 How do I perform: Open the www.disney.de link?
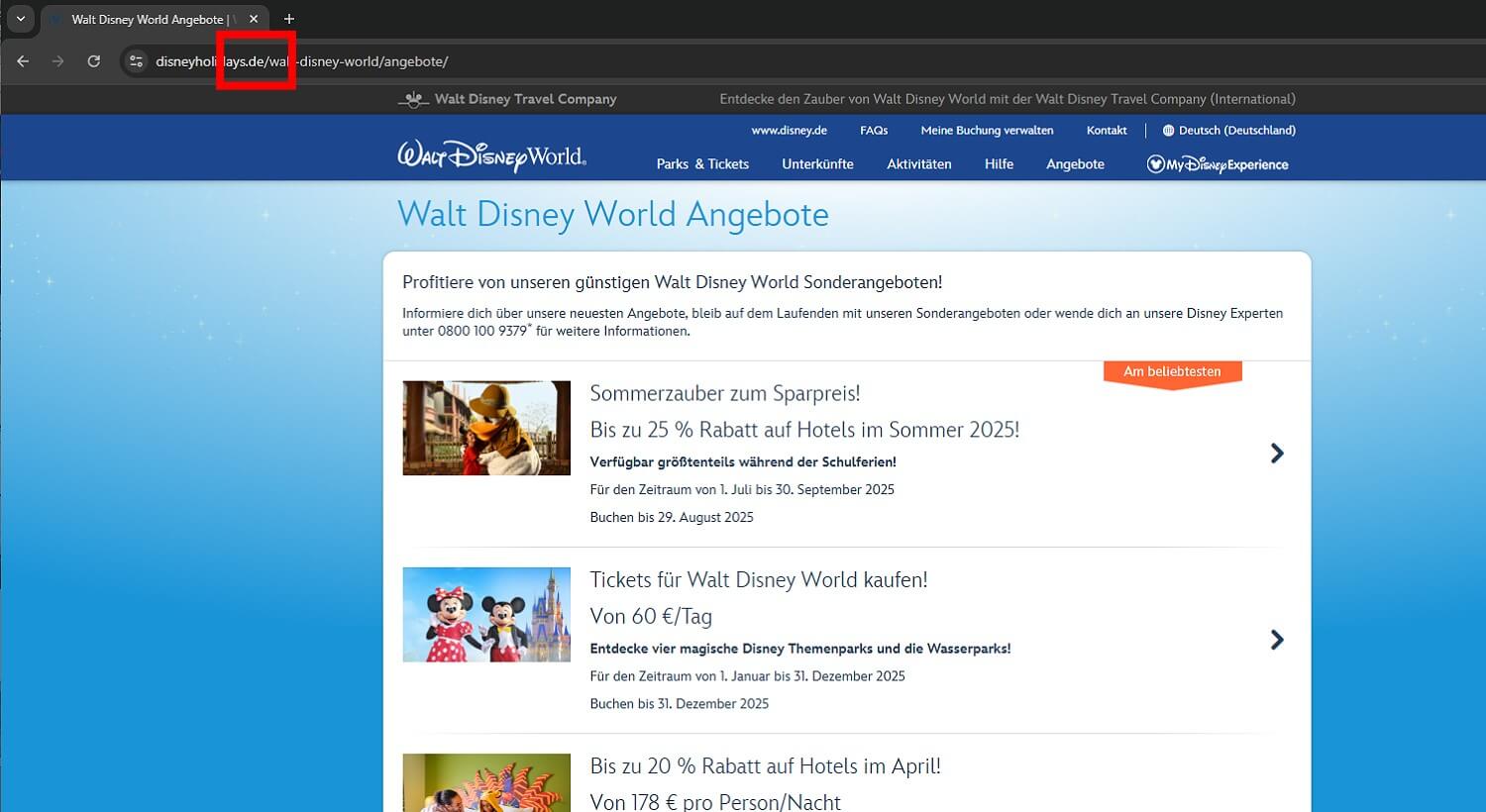coord(789,131)
